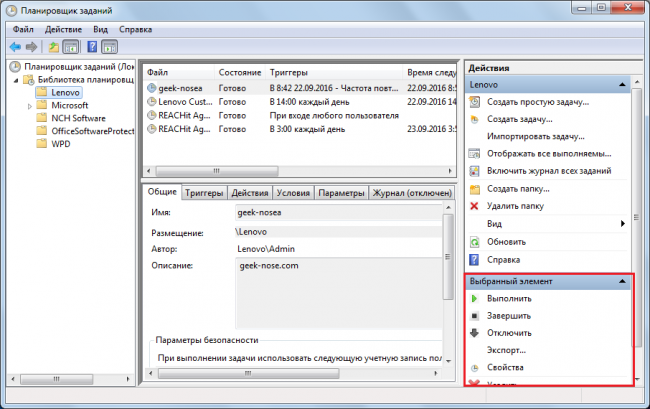
Task: Click the Выполнить green run icon
Action: (475, 299)
